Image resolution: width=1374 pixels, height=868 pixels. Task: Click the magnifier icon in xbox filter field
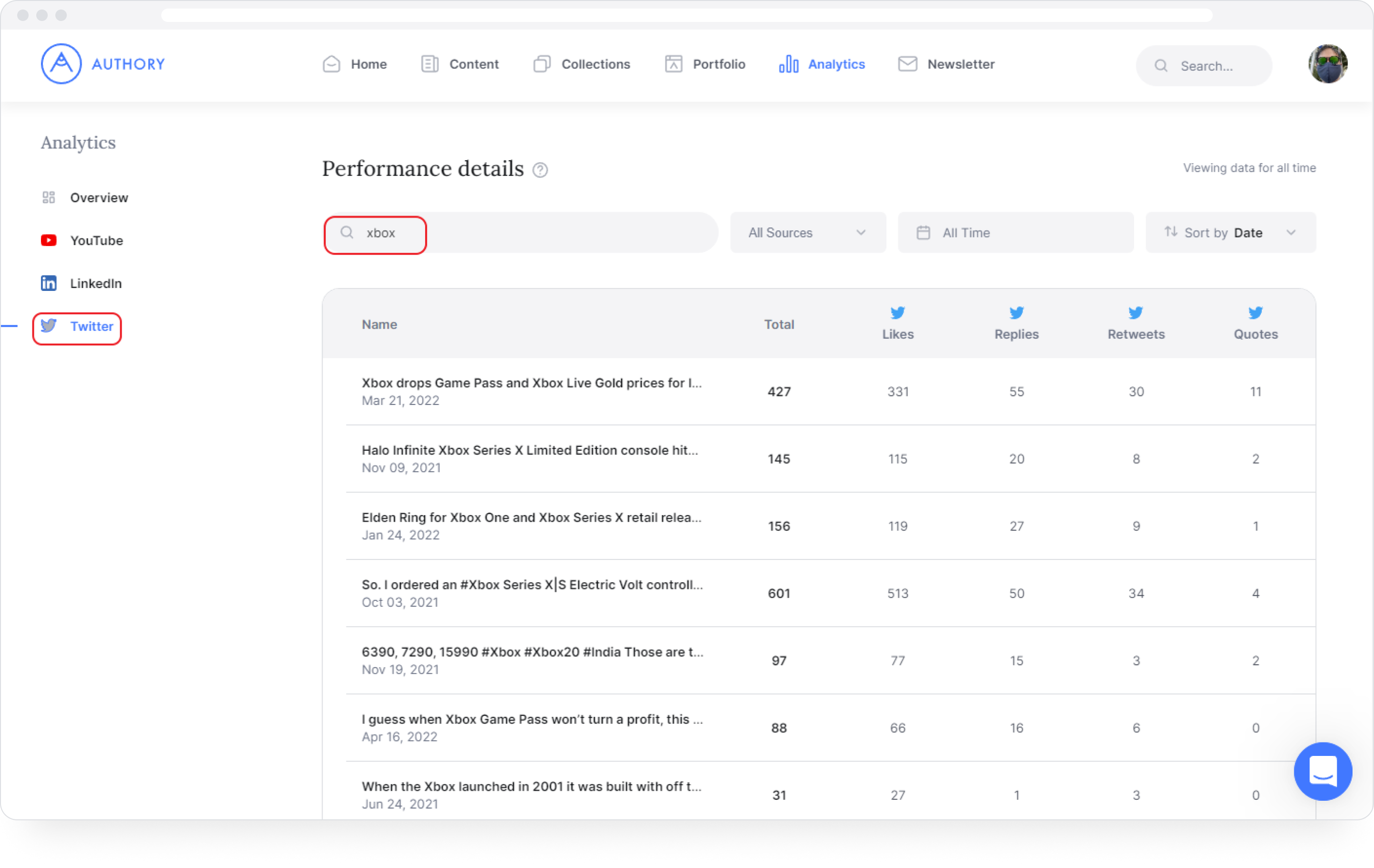[x=347, y=232]
